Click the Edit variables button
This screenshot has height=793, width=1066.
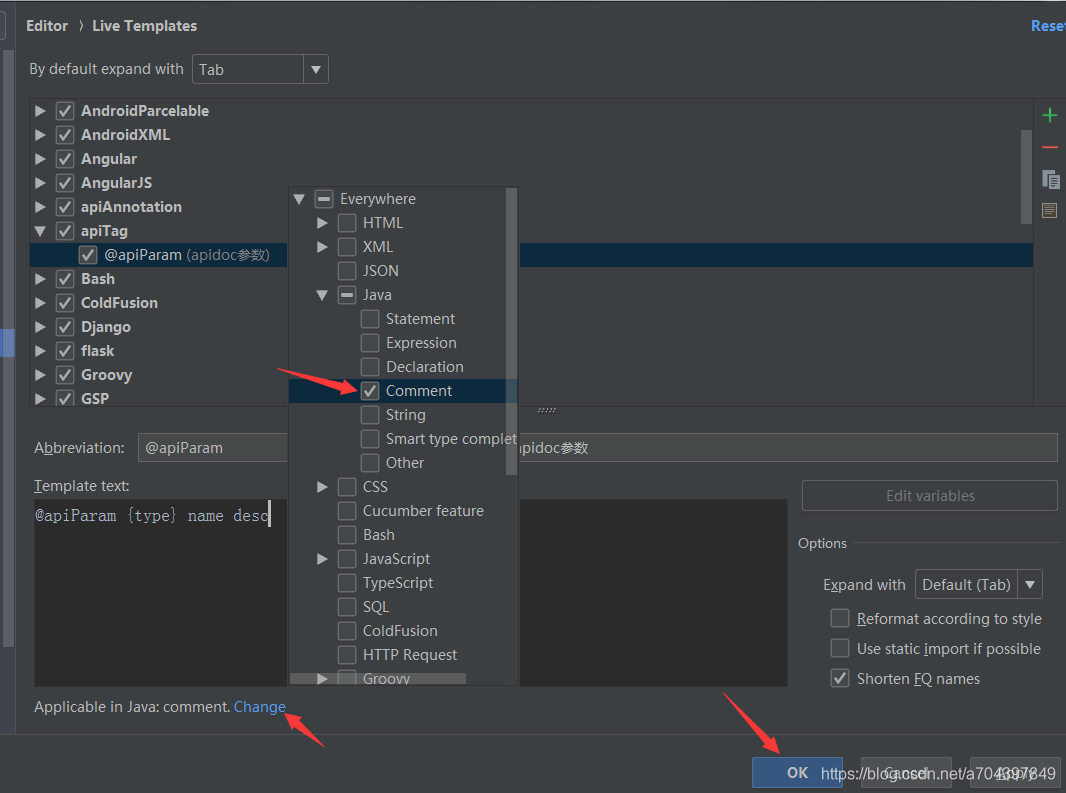pyautogui.click(x=929, y=496)
